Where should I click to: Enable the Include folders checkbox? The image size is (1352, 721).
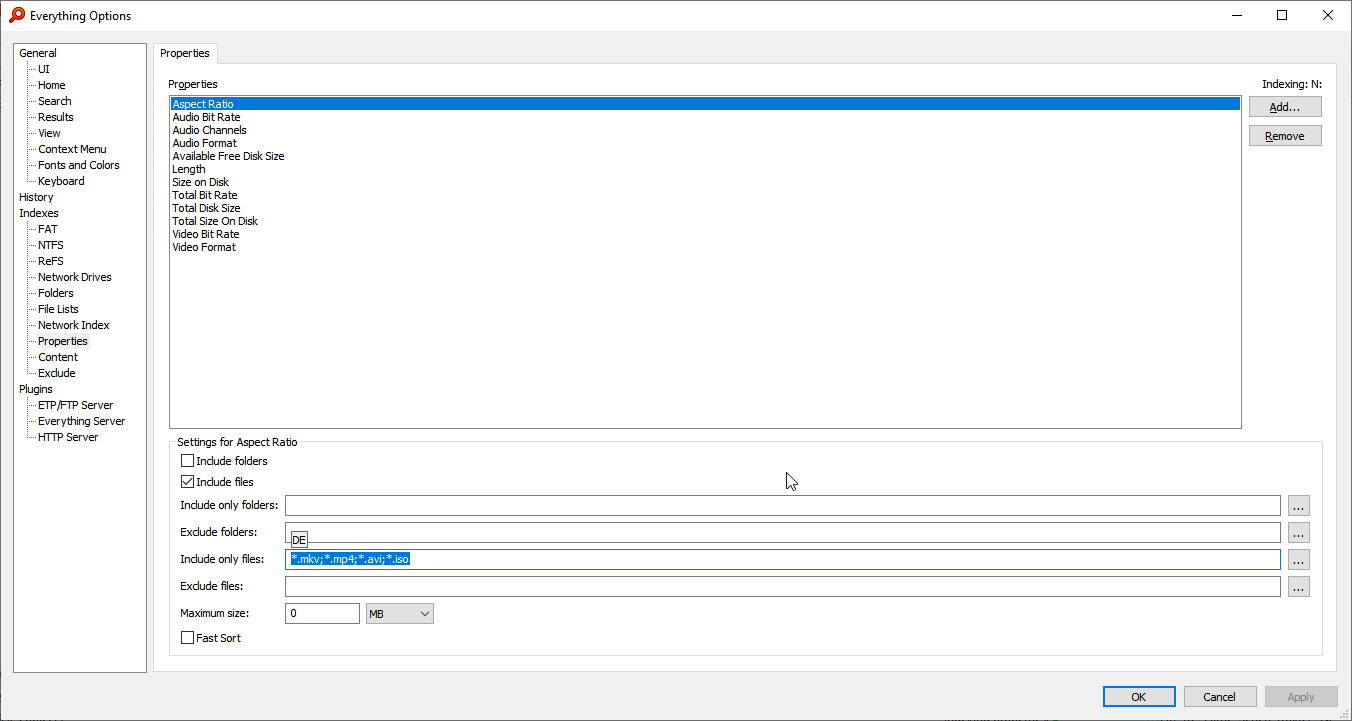187,461
